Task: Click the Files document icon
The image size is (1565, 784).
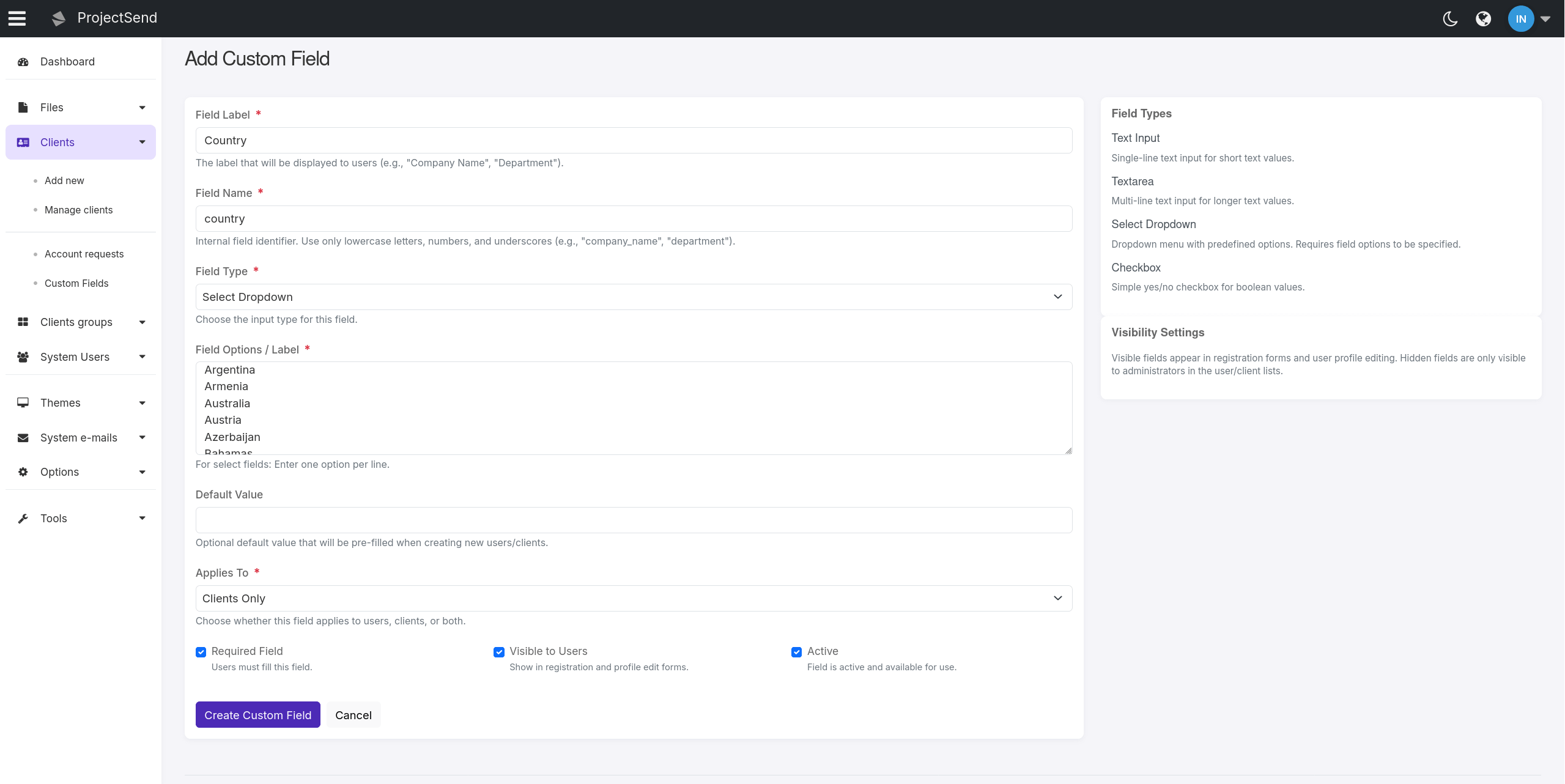Action: point(23,107)
